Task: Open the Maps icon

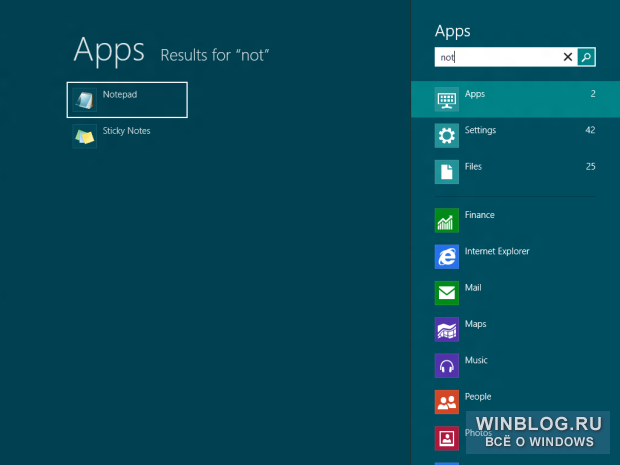Action: point(447,329)
